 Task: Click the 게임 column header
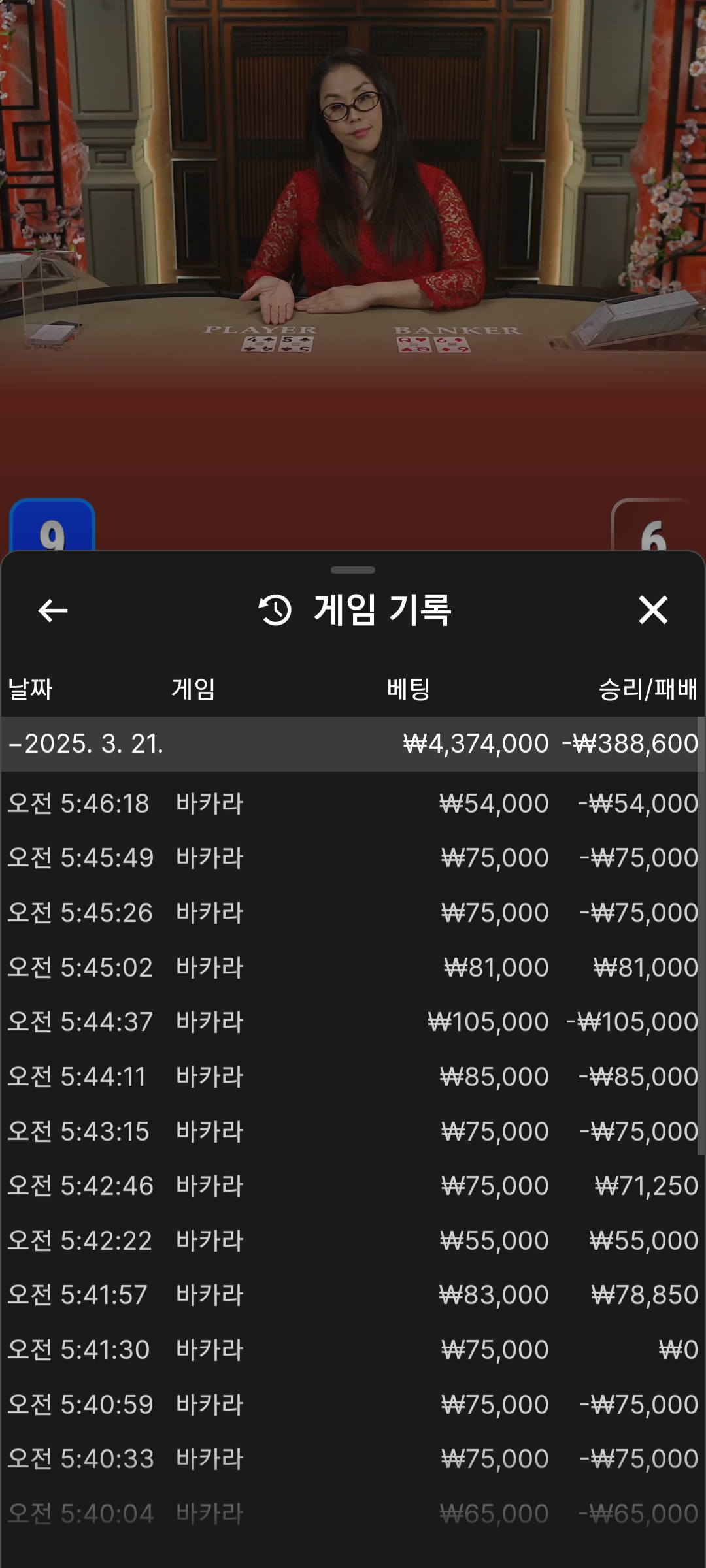(x=193, y=689)
